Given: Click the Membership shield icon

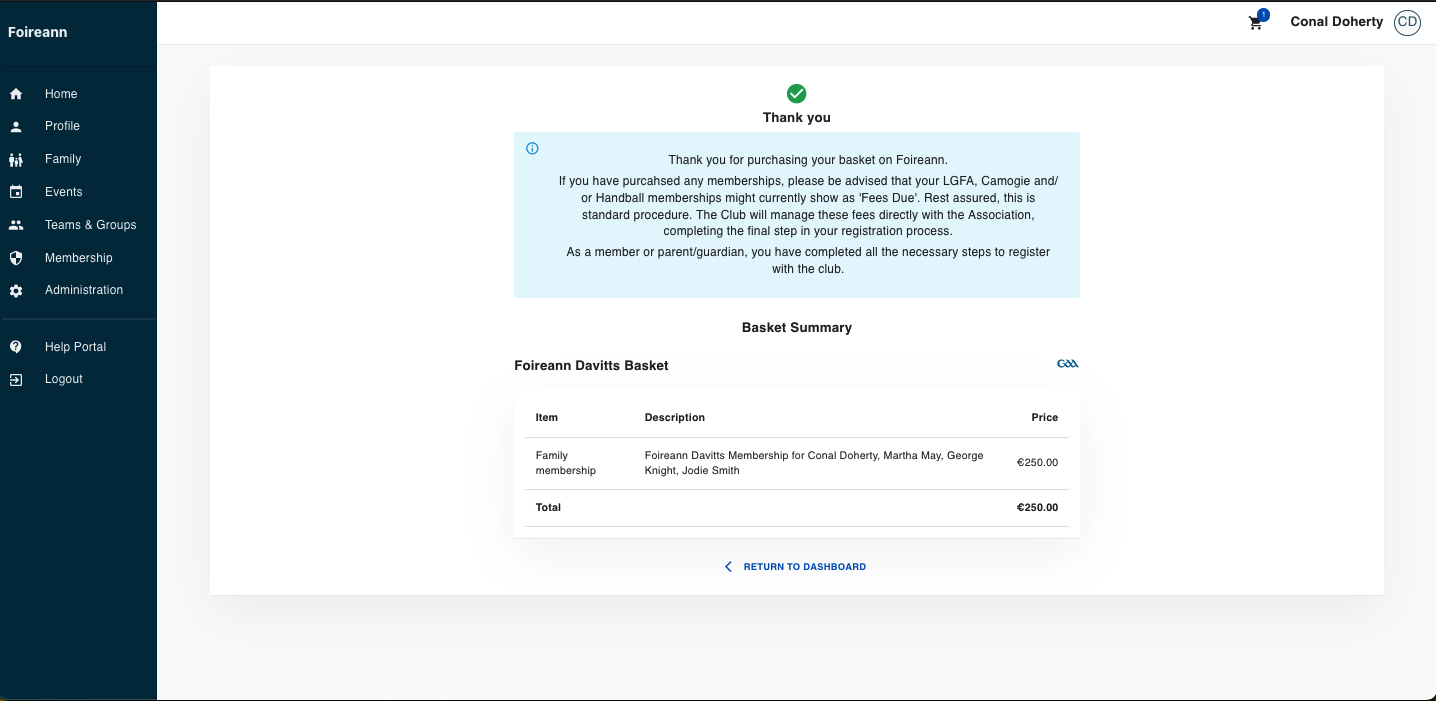Looking at the screenshot, I should pos(16,258).
